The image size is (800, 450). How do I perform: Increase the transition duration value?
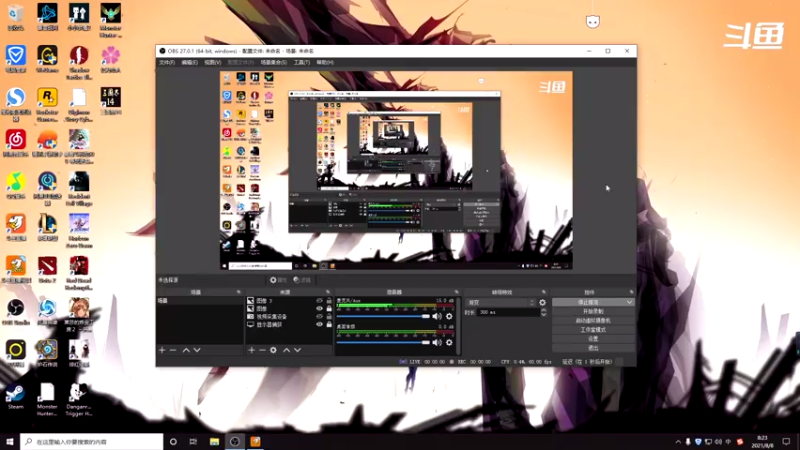(543, 310)
